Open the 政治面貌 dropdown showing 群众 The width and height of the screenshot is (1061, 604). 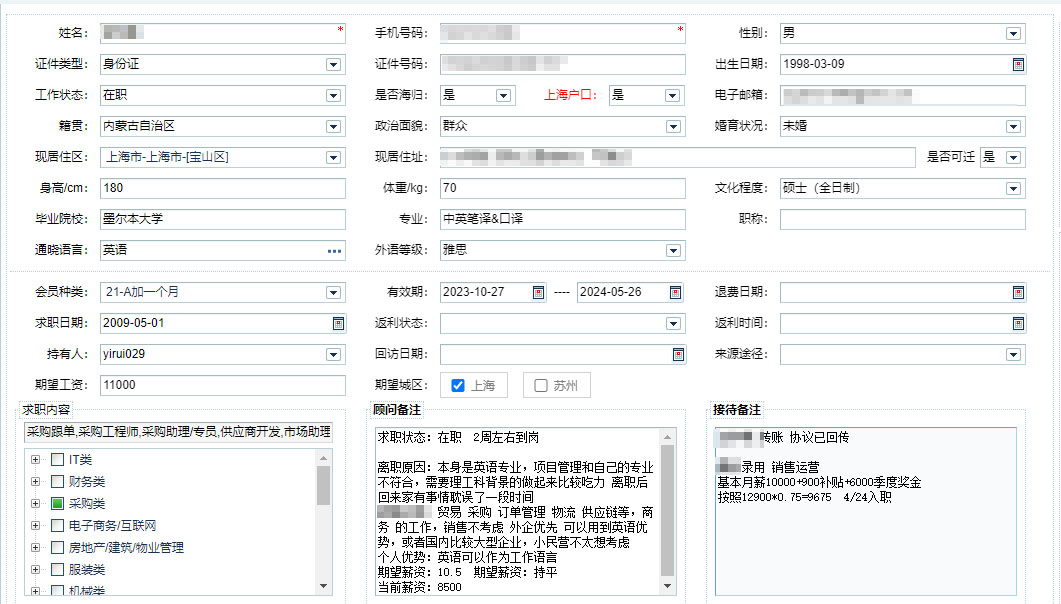[x=673, y=126]
